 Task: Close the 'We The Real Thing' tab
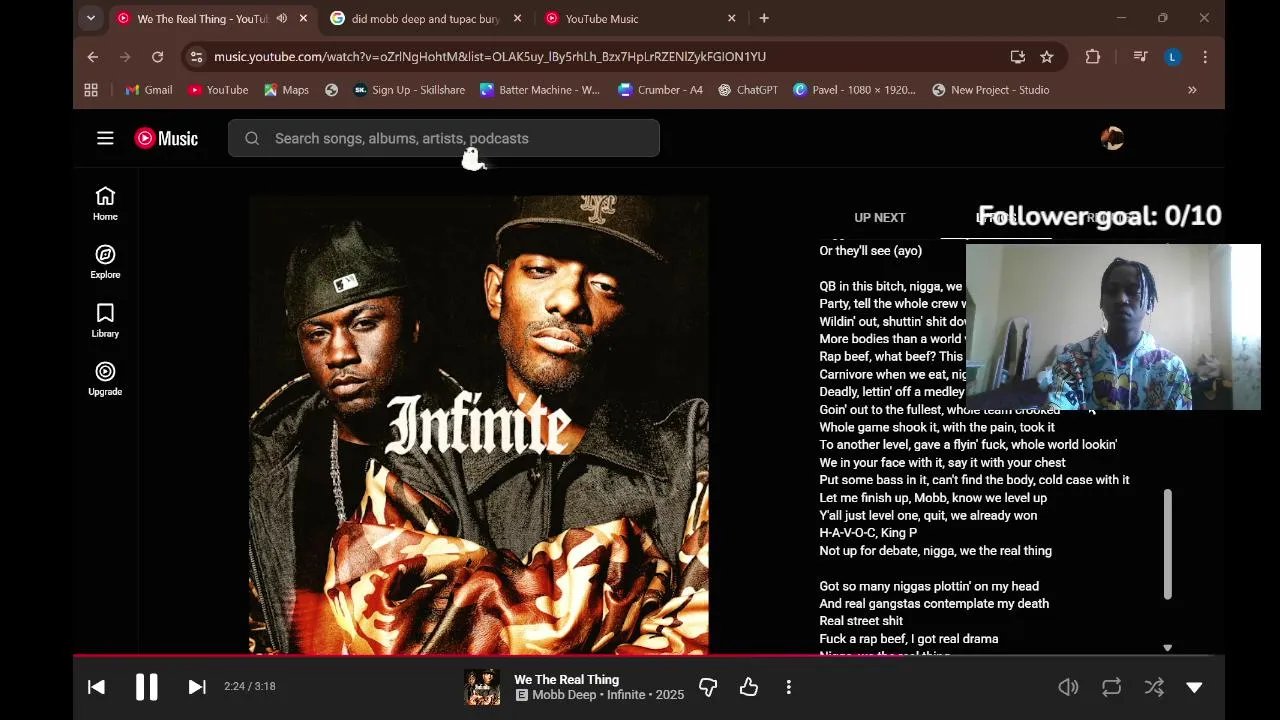(x=303, y=18)
